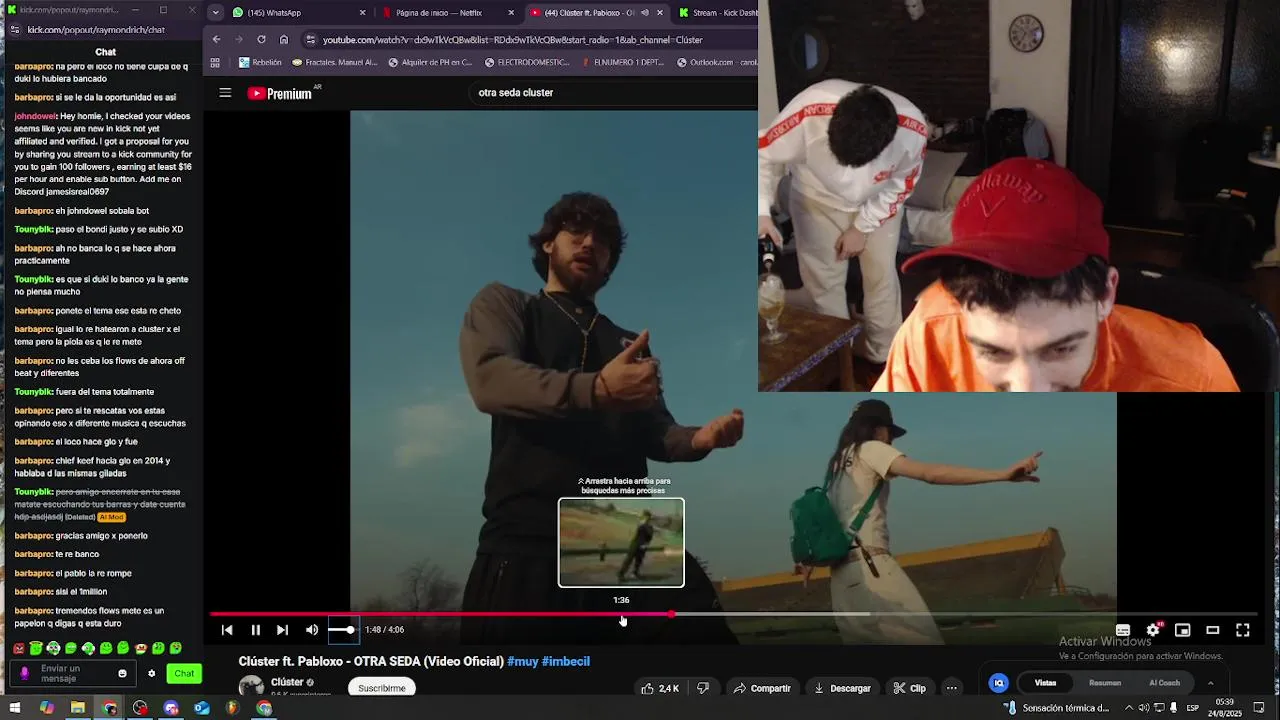Open the Rebelión bookmark
The image size is (1280, 720).
click(x=260, y=62)
